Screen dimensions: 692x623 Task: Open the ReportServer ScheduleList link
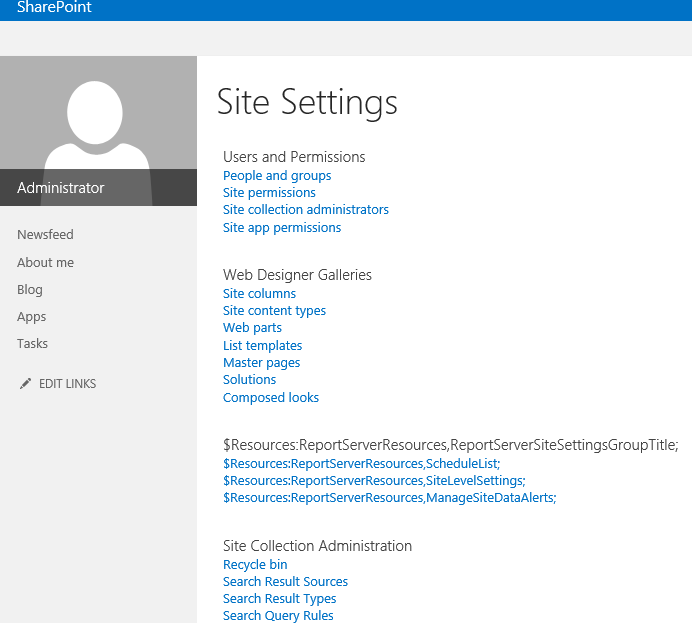[361, 464]
